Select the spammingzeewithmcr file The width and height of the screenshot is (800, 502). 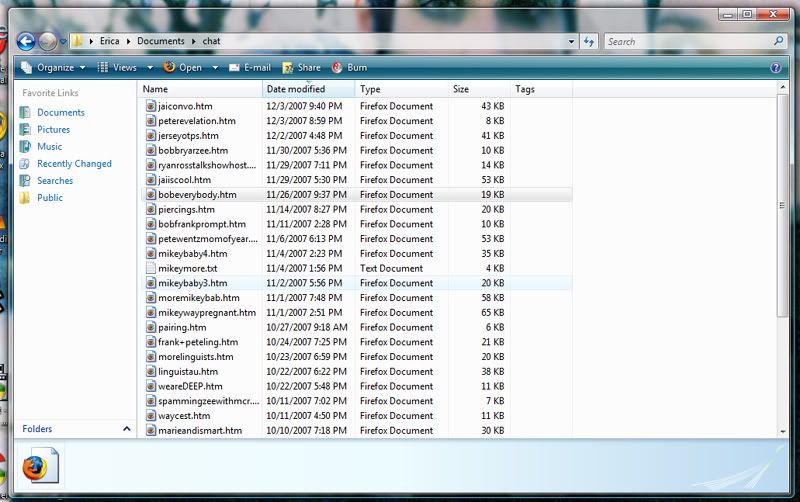click(x=208, y=401)
